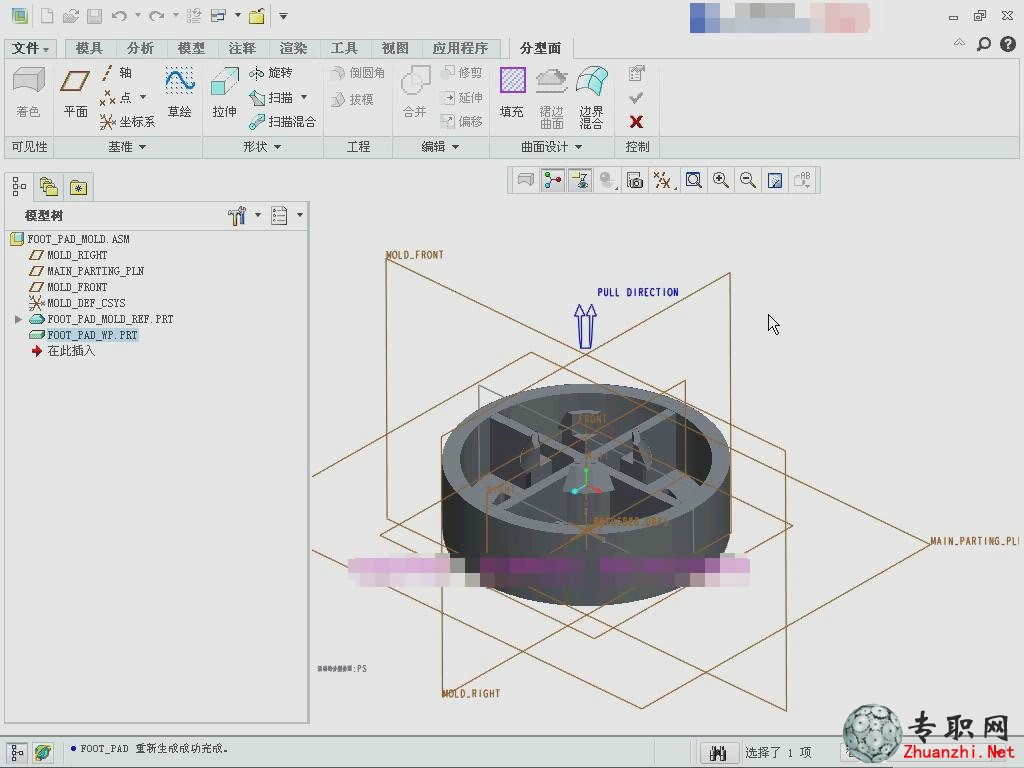The height and width of the screenshot is (768, 1024).
Task: Open the 曲面设计 group dropdown
Action: tap(551, 147)
